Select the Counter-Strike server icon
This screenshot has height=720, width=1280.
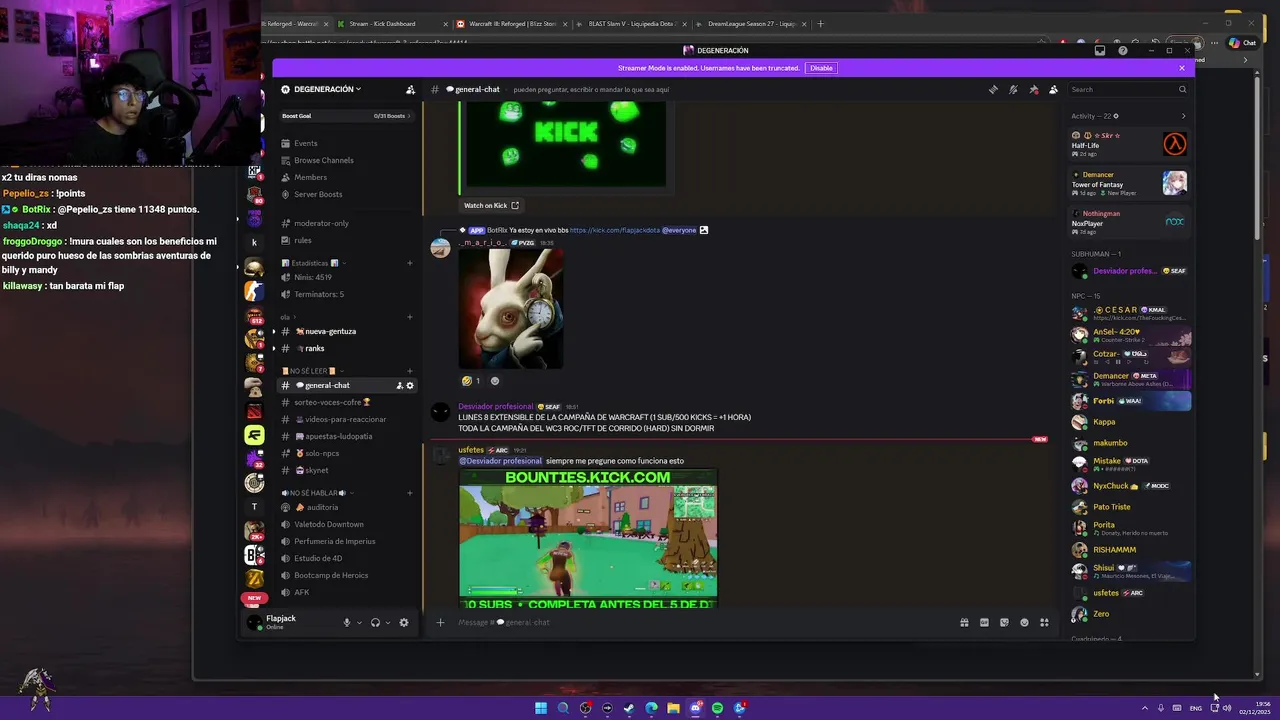(x=255, y=291)
